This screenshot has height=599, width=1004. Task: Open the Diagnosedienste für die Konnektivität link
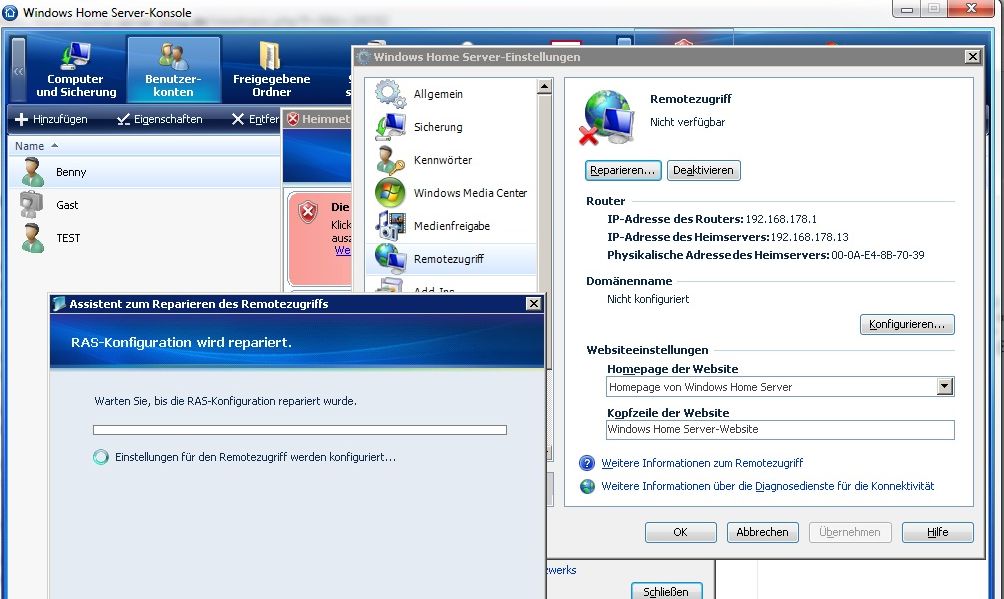[767, 486]
